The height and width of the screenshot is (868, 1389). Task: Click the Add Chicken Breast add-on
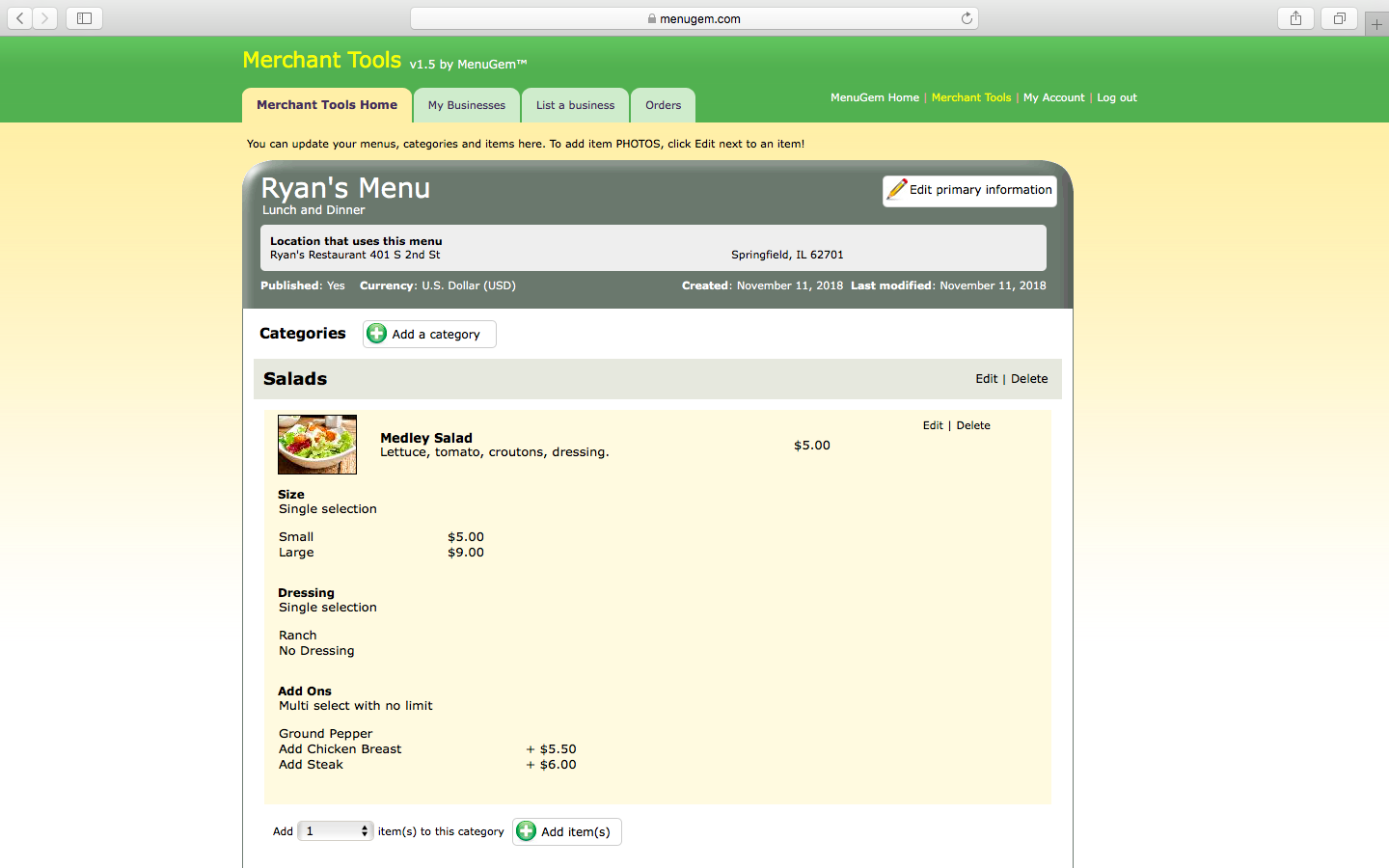[x=340, y=749]
